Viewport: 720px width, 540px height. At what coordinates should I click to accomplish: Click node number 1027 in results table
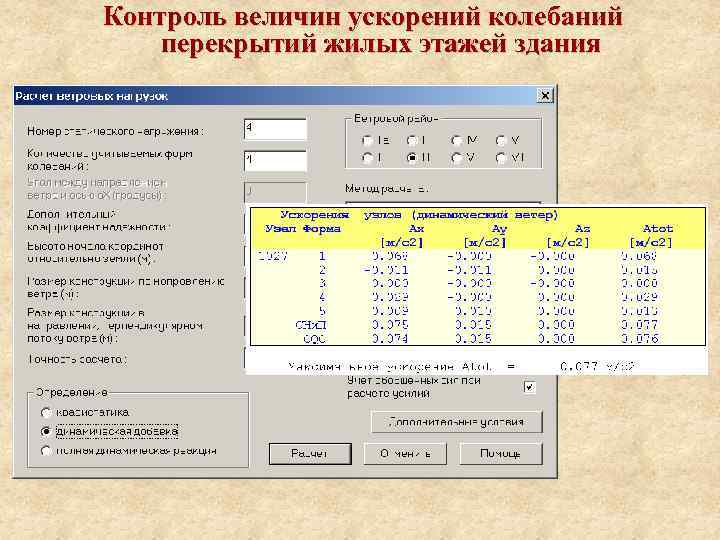pos(273,256)
